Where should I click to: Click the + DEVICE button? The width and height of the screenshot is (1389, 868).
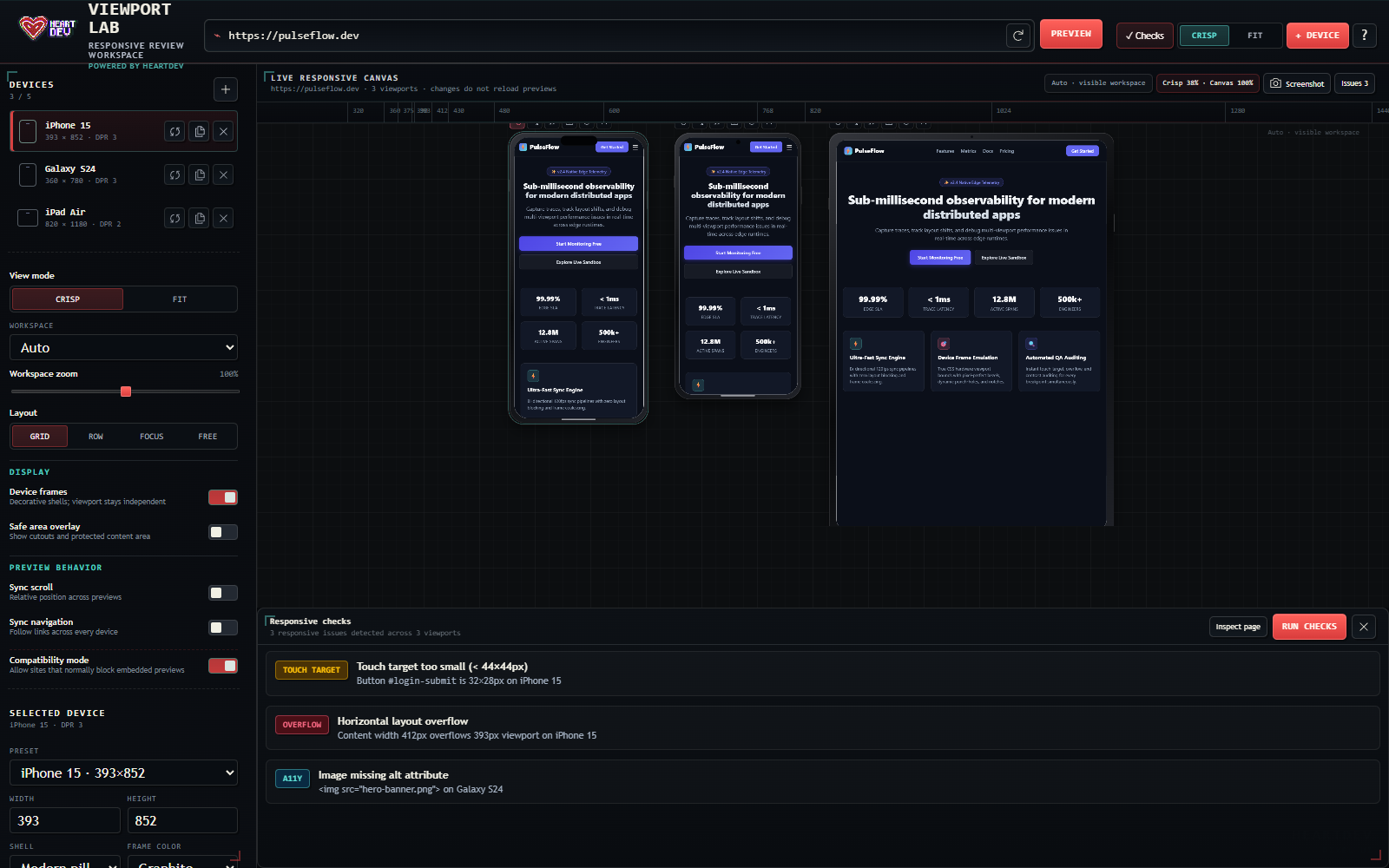click(x=1318, y=36)
